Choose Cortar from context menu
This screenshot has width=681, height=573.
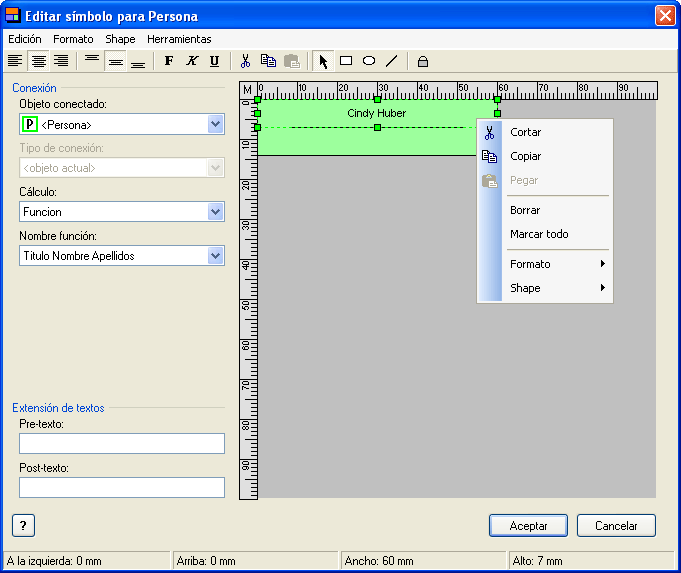pos(545,132)
